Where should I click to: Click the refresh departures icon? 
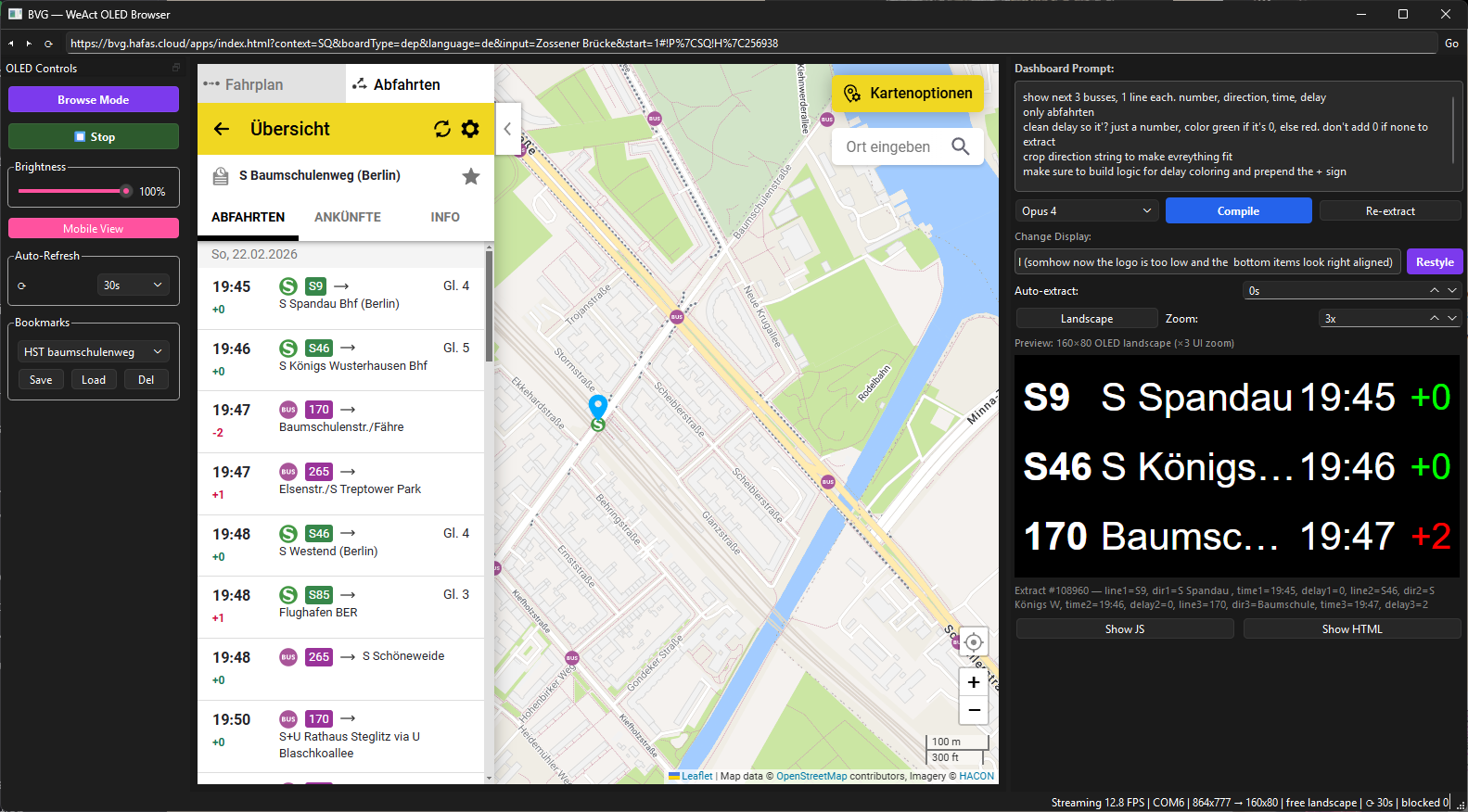tap(442, 129)
